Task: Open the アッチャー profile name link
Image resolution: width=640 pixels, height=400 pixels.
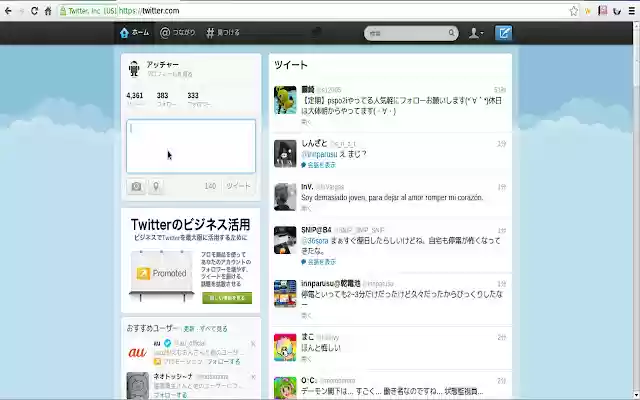Action: (162, 64)
